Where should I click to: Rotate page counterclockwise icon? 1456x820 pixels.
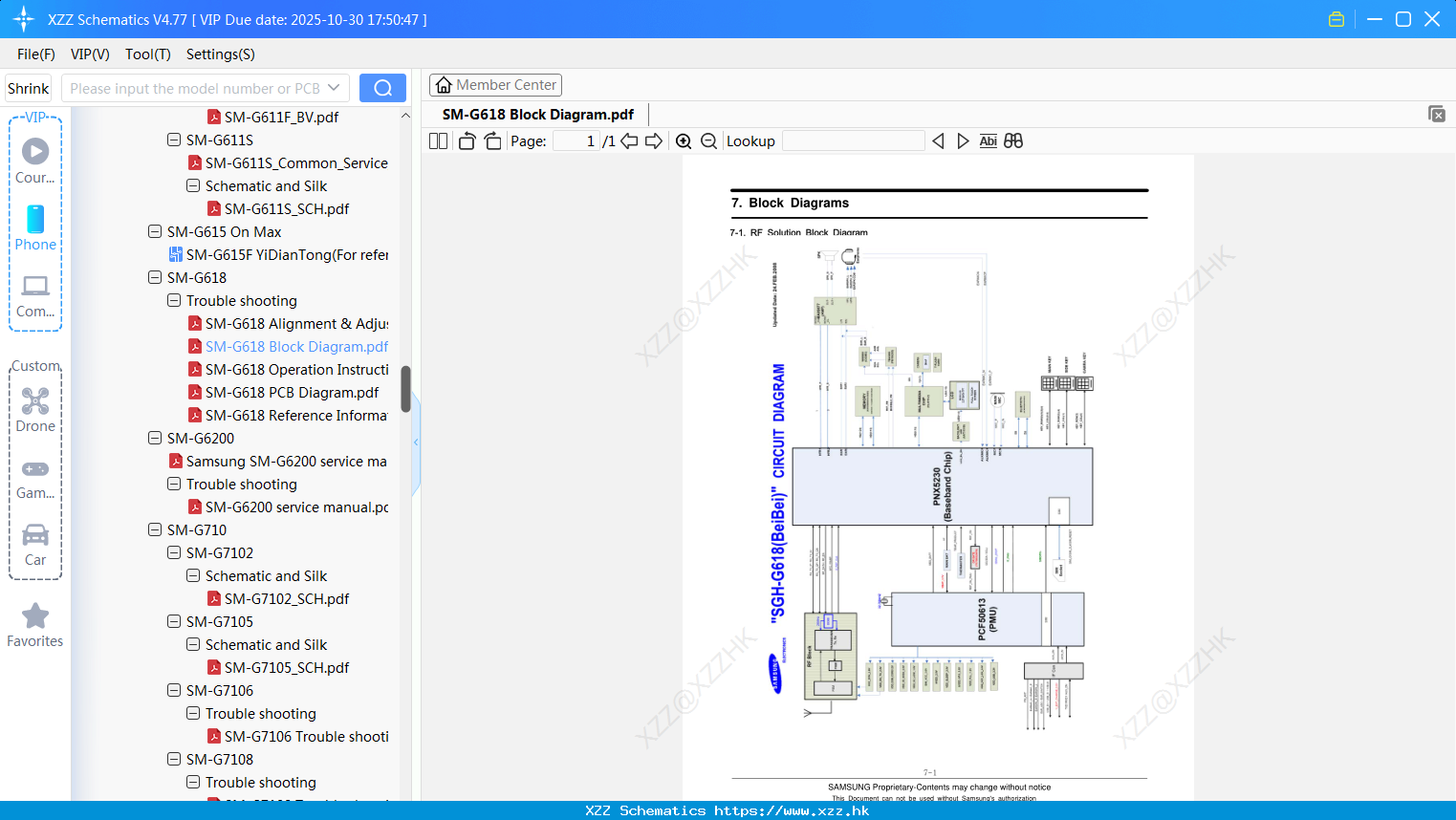(x=467, y=140)
